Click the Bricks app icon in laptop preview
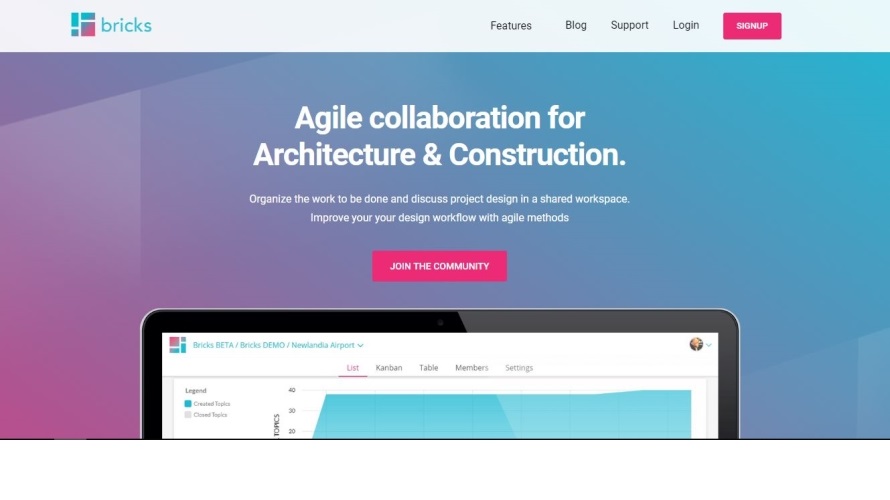 (x=177, y=345)
